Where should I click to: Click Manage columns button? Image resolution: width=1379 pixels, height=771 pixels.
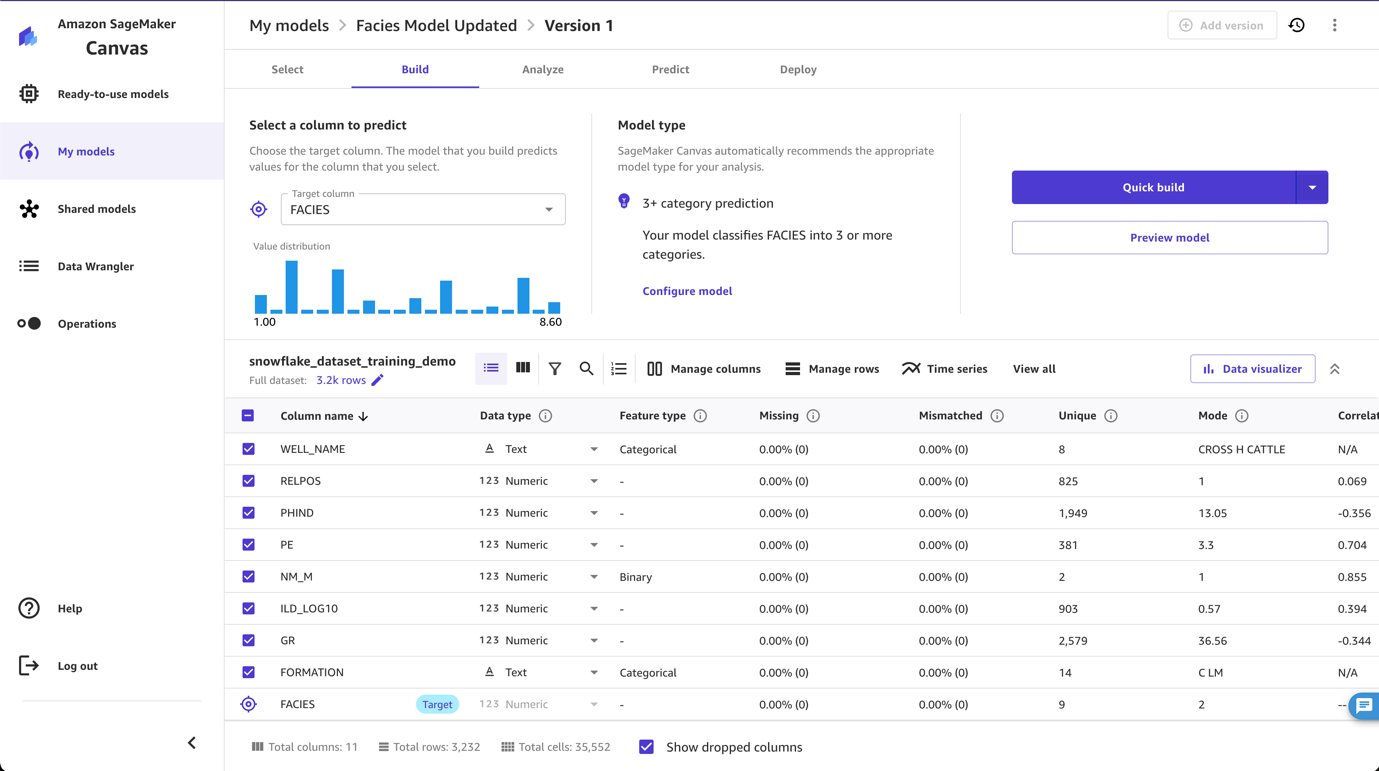pos(704,369)
